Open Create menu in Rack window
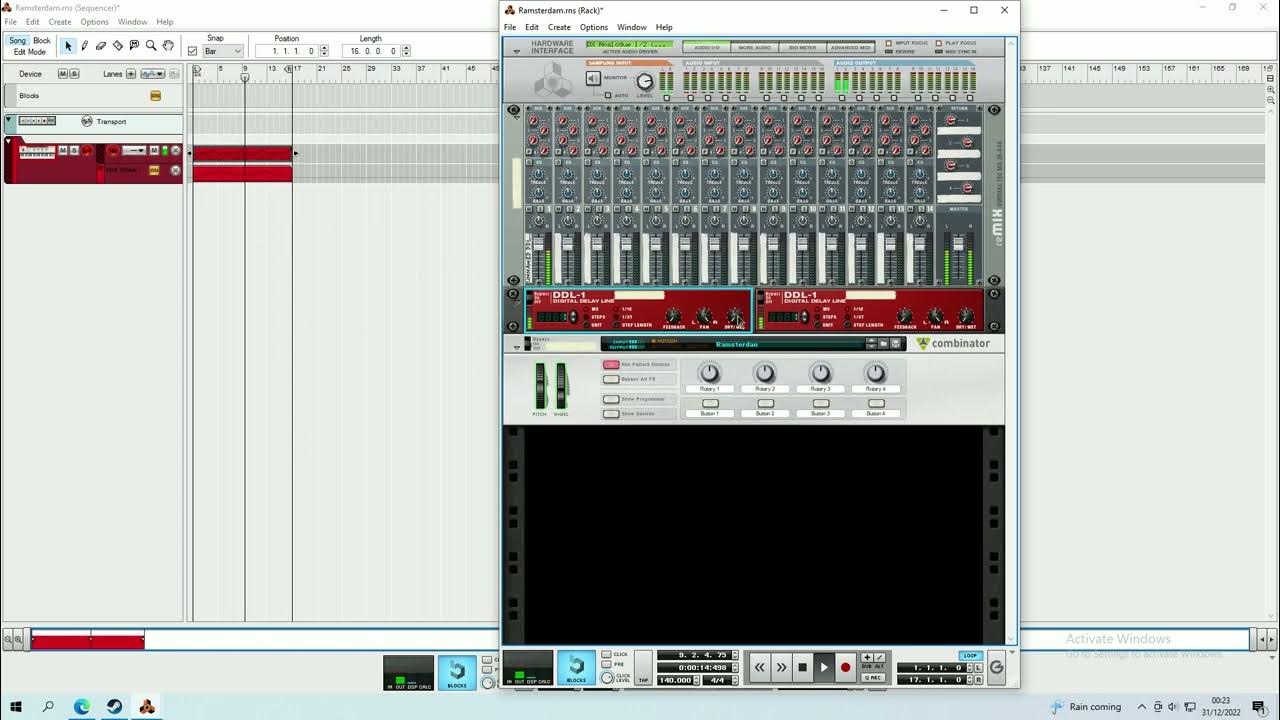 559,27
